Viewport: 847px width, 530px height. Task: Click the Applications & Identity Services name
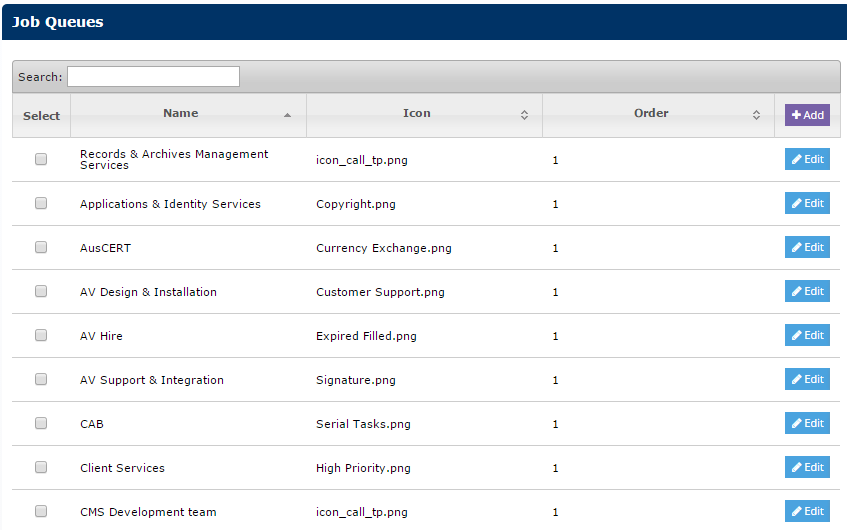(170, 204)
